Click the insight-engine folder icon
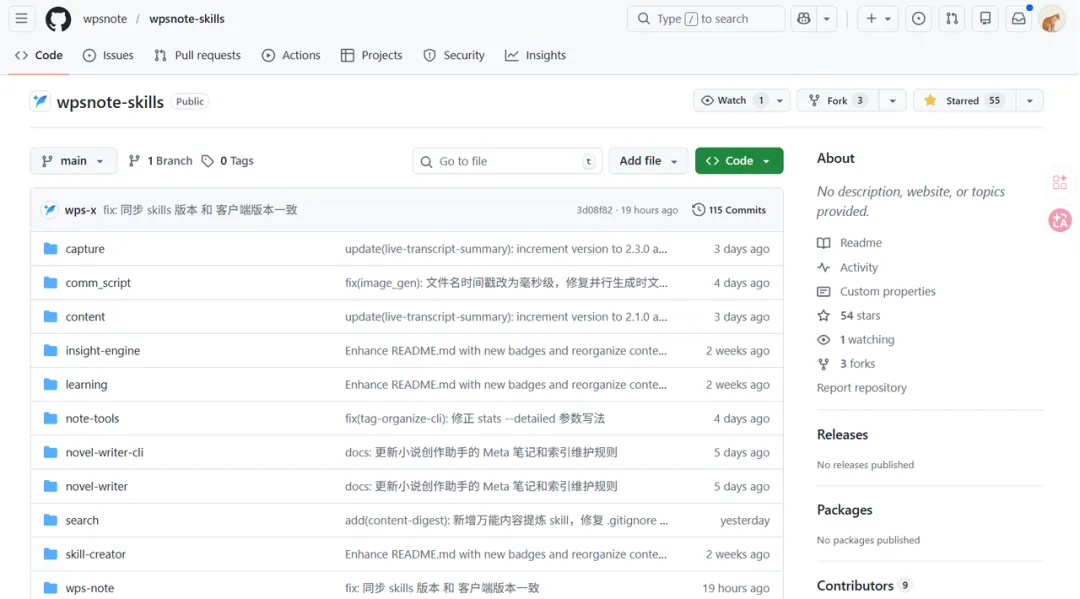1080x599 pixels. [x=50, y=350]
